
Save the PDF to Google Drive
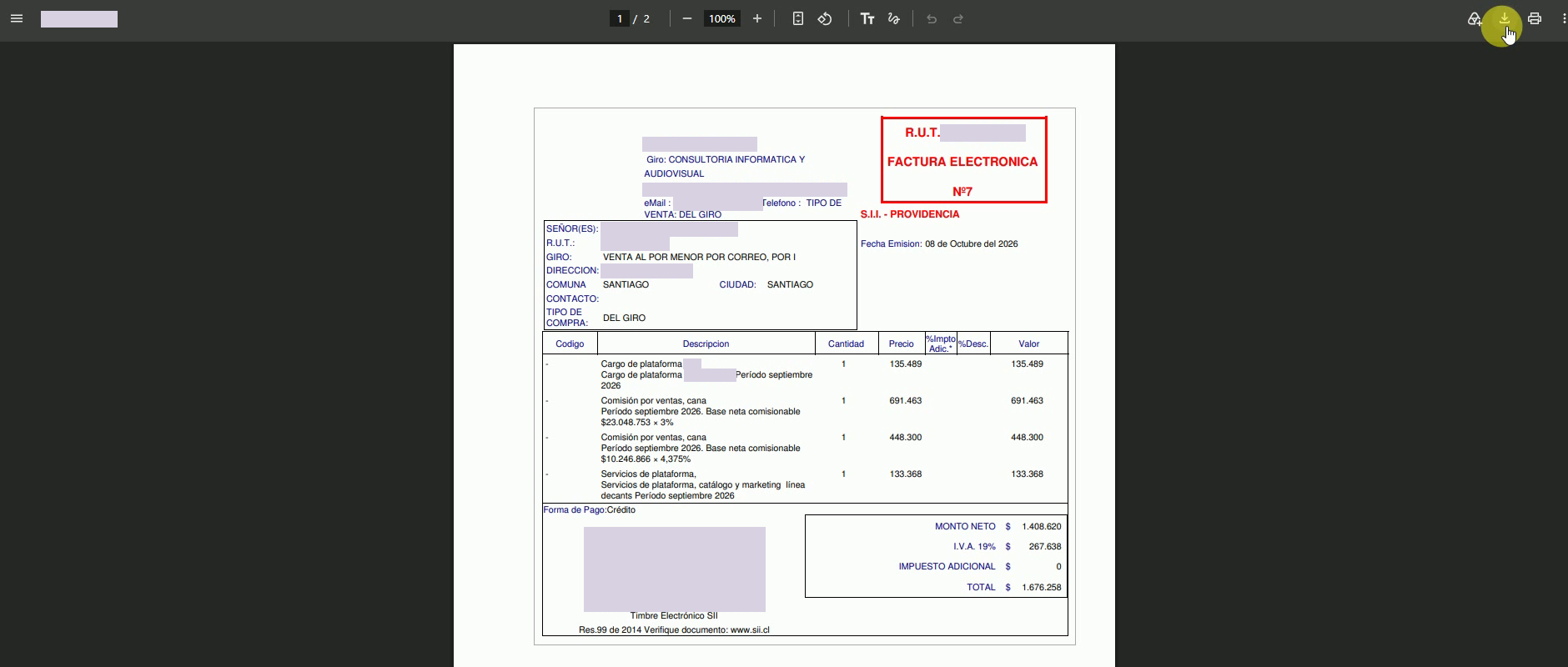coord(1475,18)
